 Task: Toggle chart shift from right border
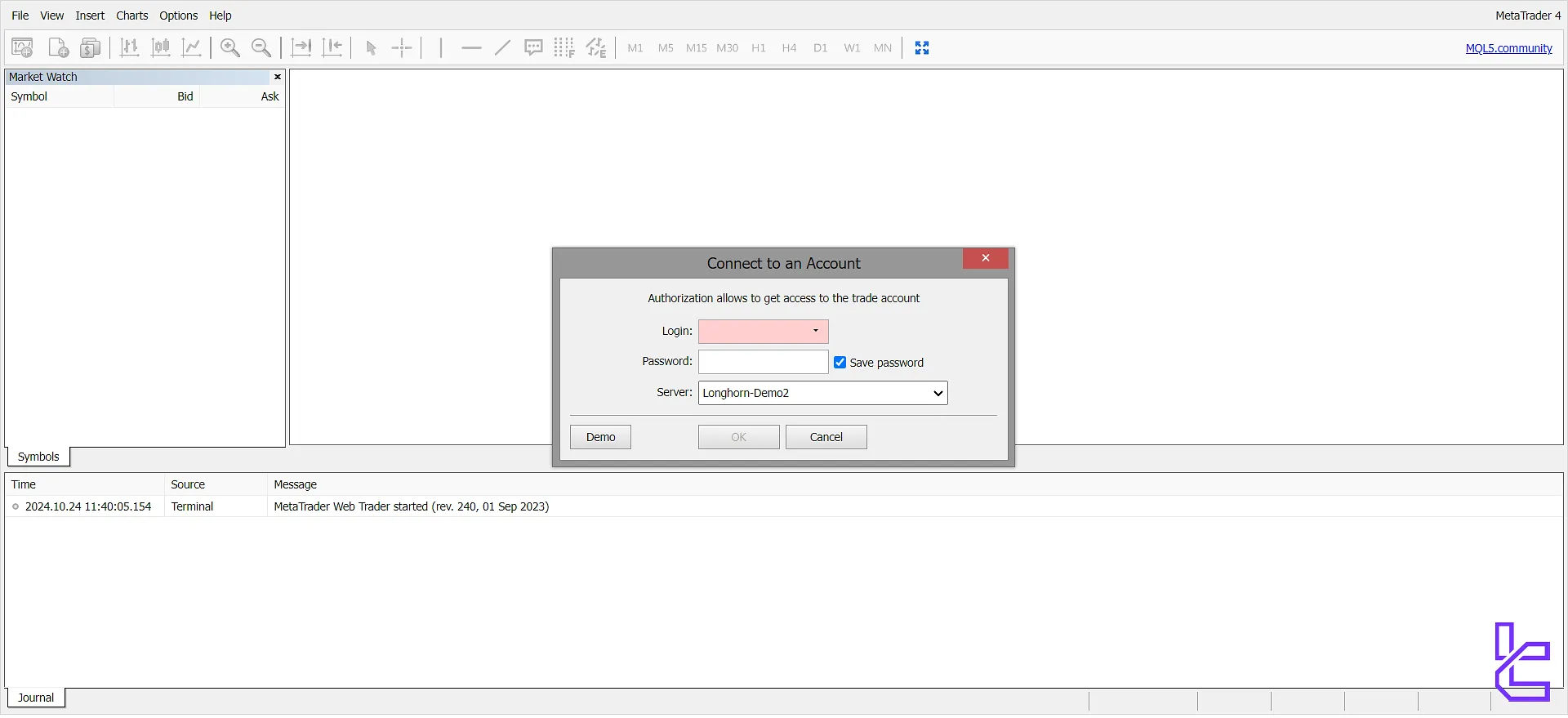pos(332,48)
